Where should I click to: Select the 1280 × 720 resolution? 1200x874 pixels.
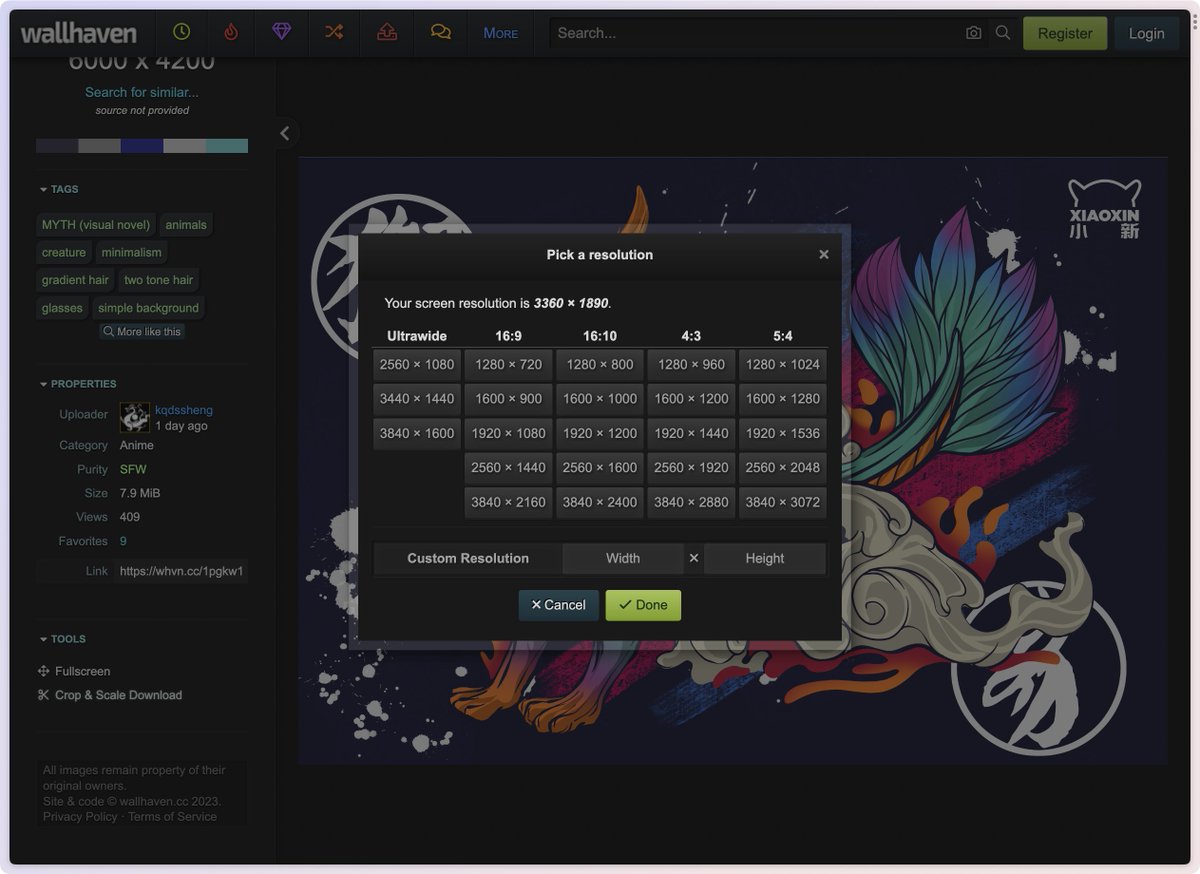tap(508, 364)
